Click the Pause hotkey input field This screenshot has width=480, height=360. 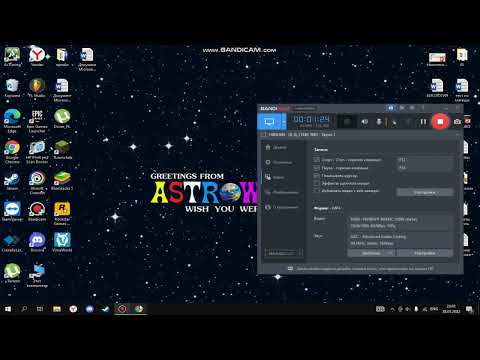[x=425, y=168]
